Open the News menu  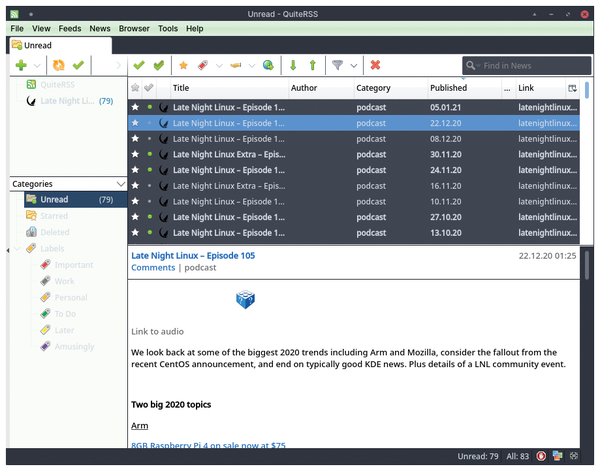pos(100,29)
